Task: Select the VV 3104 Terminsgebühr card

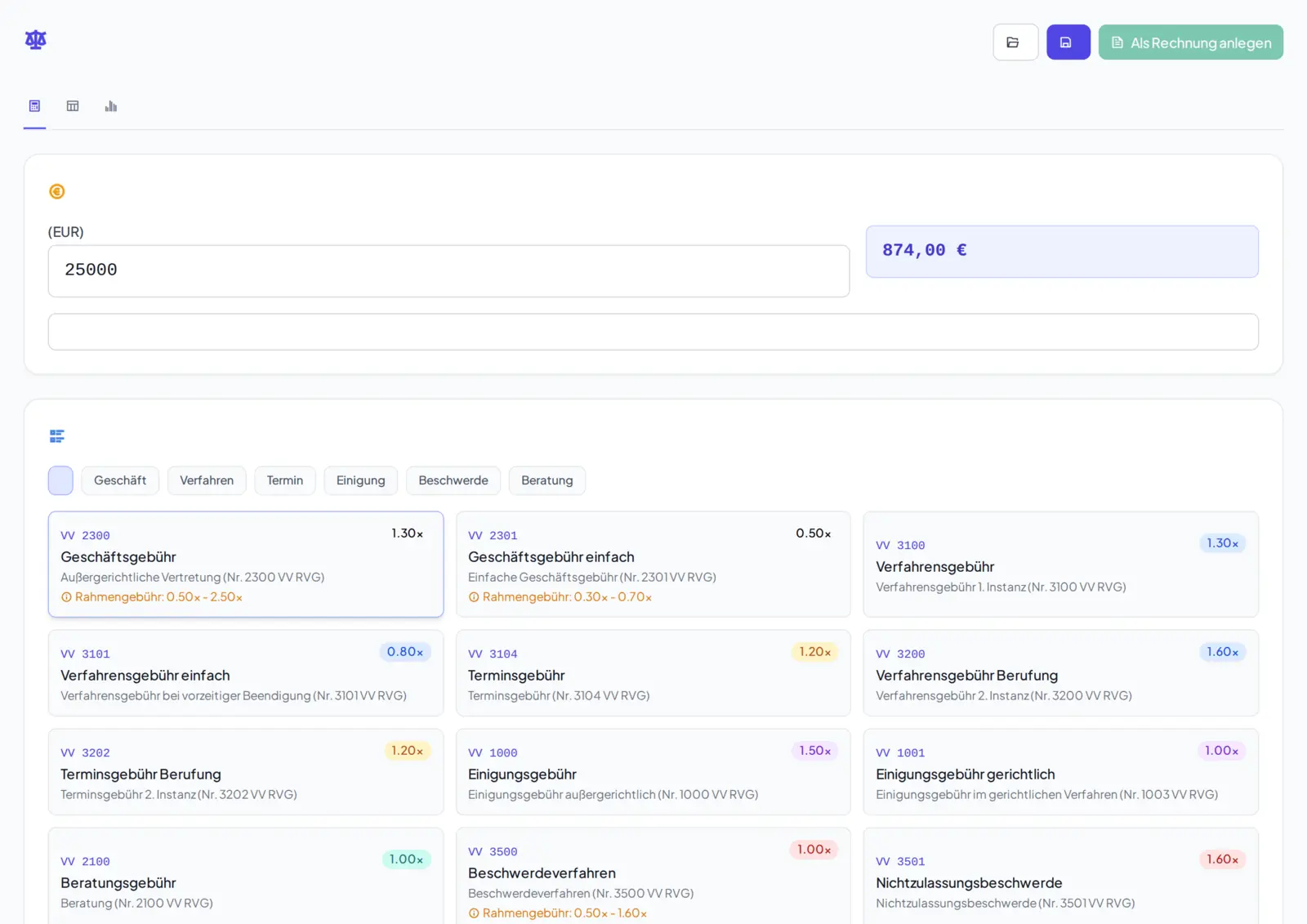Action: pyautogui.click(x=653, y=673)
